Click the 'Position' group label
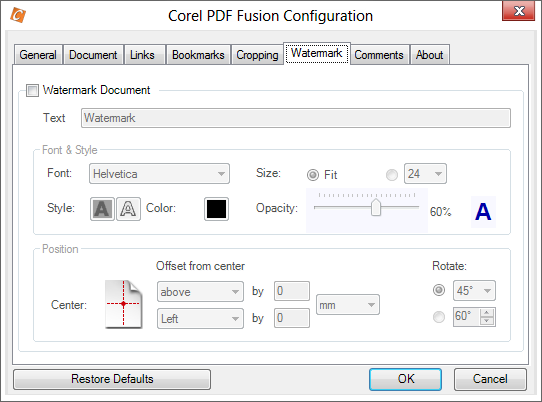 tap(60, 249)
